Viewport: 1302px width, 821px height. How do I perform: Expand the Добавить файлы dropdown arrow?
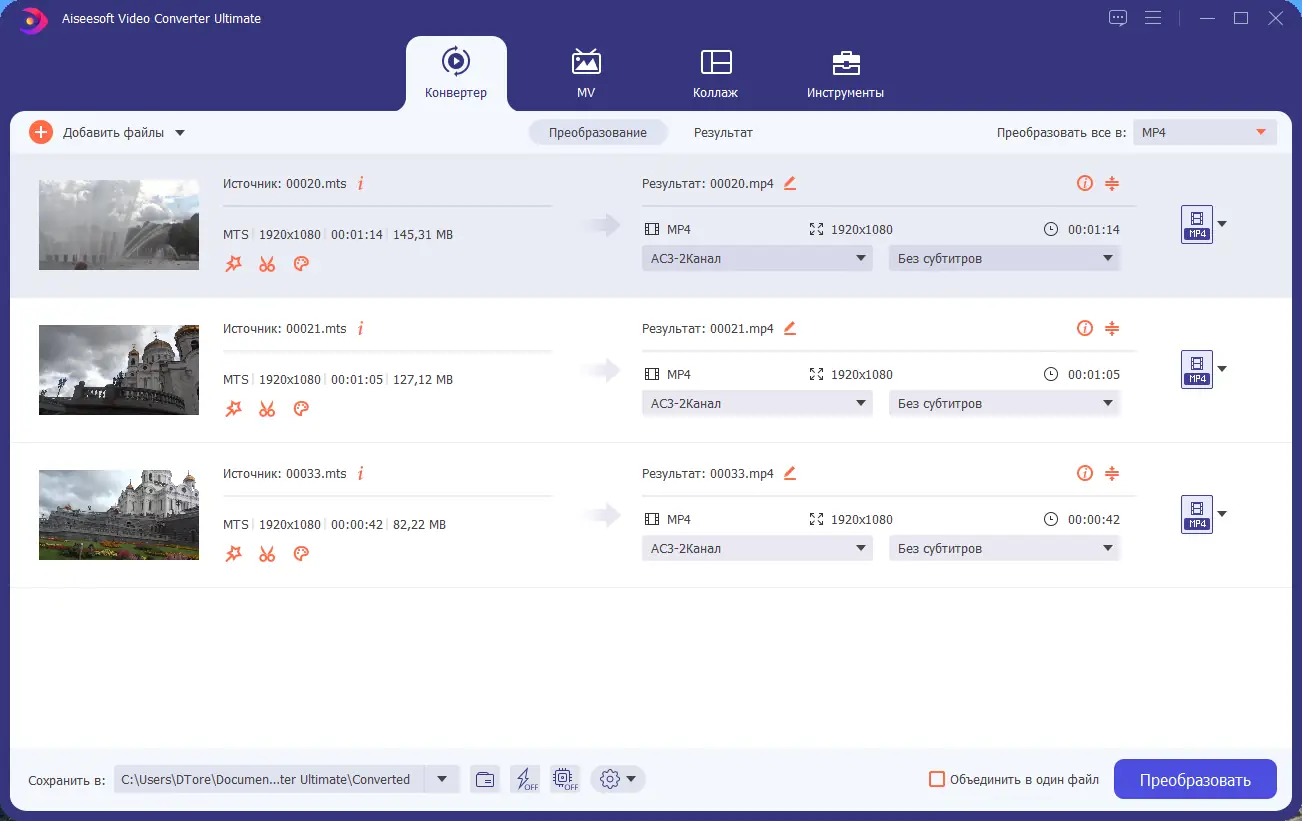point(180,132)
